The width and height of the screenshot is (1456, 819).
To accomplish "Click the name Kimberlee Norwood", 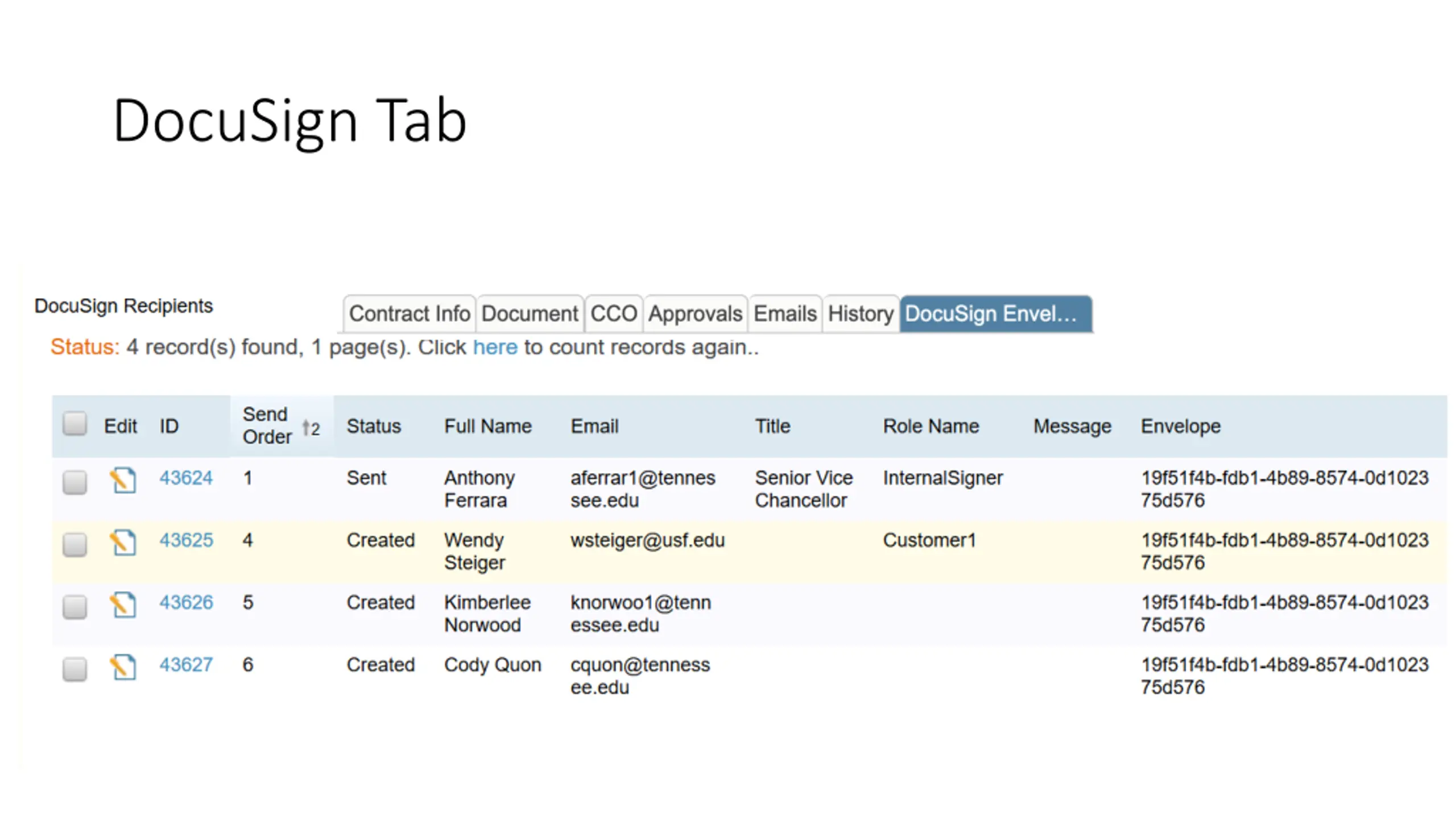I will 487,614.
